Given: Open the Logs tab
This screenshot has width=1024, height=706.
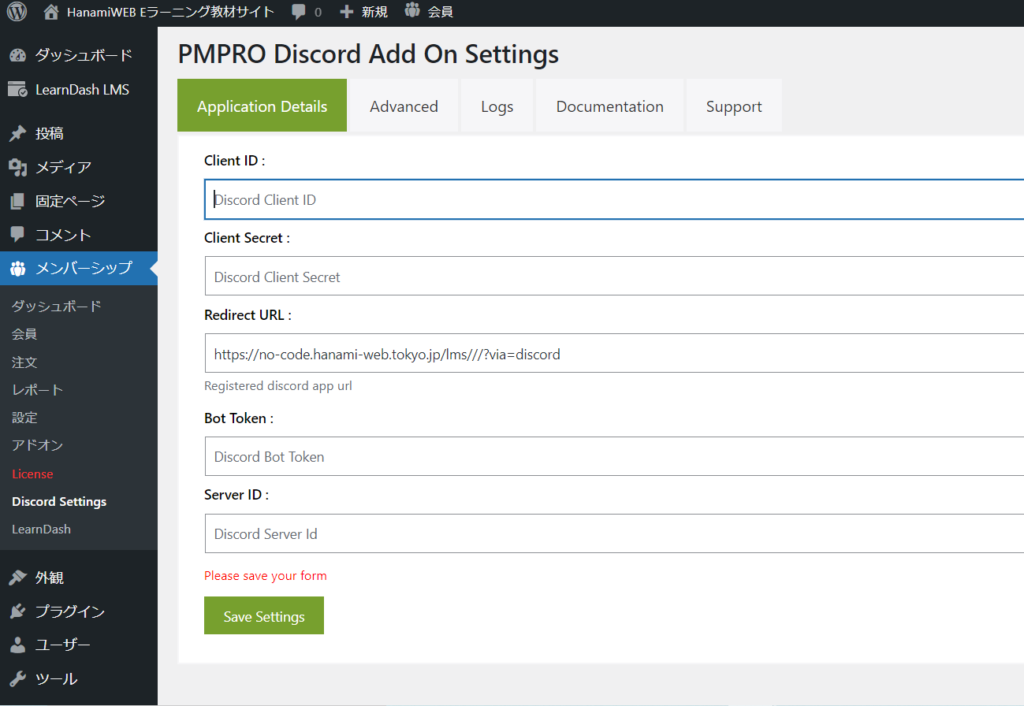Looking at the screenshot, I should (x=497, y=106).
